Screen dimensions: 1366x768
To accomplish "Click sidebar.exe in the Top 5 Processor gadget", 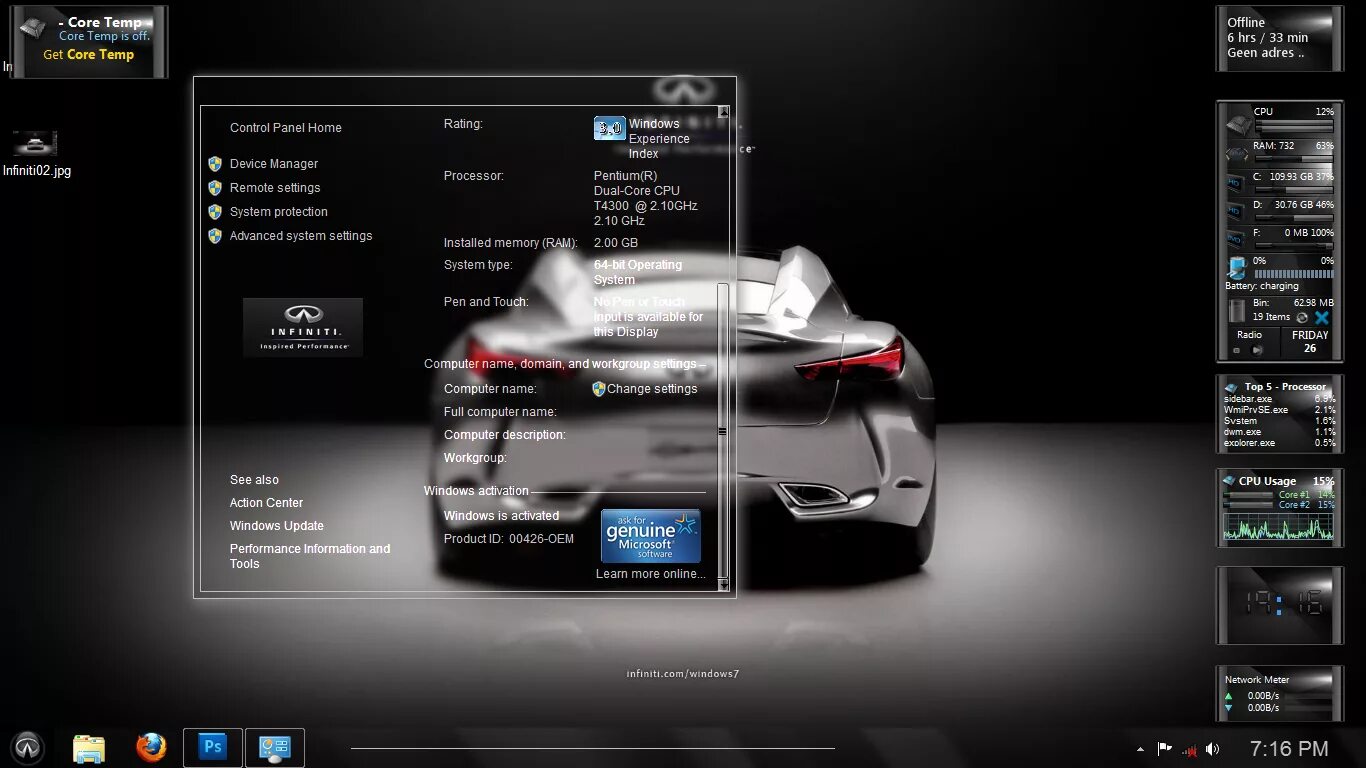I will click(x=1249, y=399).
